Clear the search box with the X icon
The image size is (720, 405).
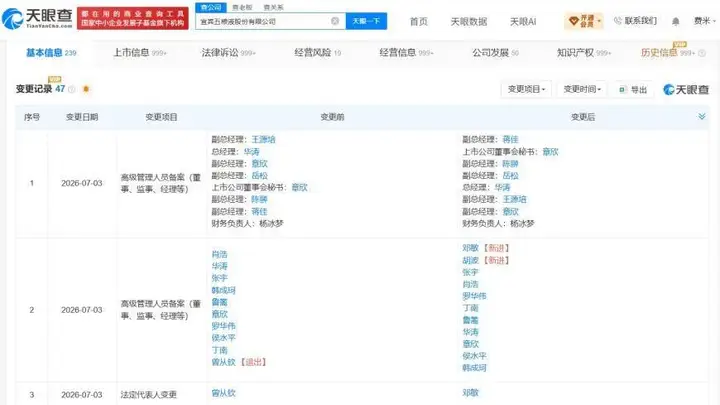pos(335,21)
